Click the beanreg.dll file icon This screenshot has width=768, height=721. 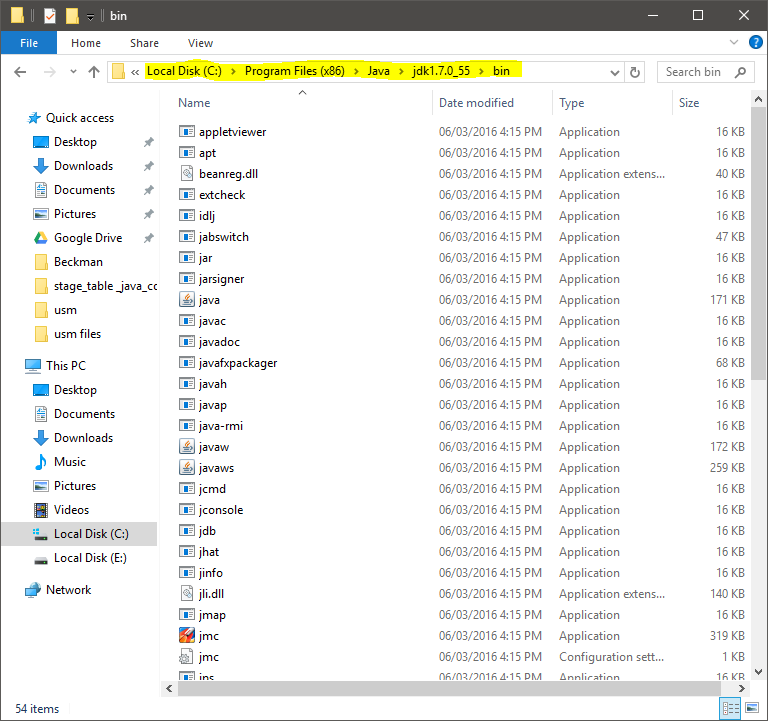[x=187, y=174]
